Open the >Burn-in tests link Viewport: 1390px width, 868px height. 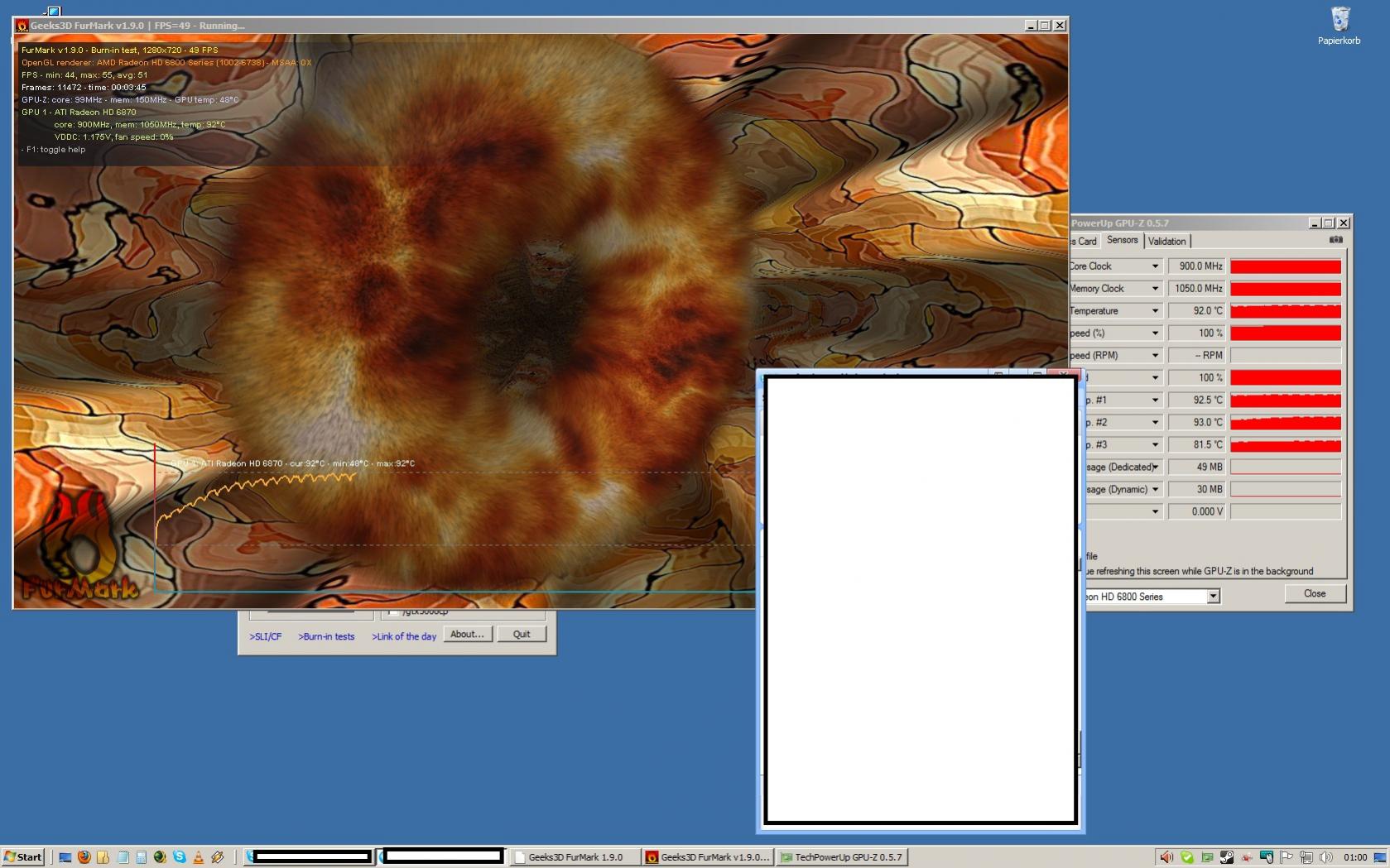326,636
